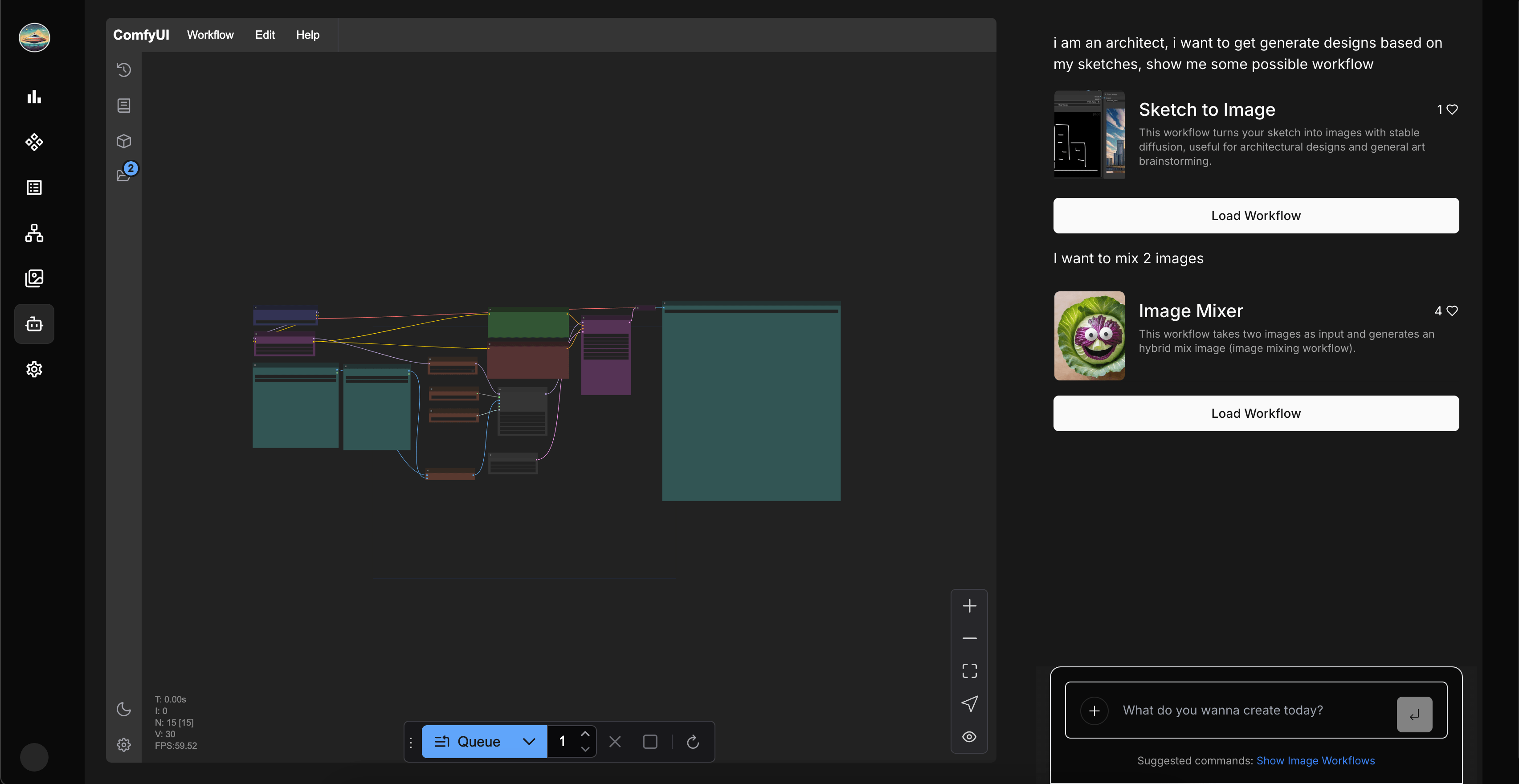The width and height of the screenshot is (1519, 784).
Task: Click the plus attachment button in chat
Action: pyautogui.click(x=1094, y=711)
